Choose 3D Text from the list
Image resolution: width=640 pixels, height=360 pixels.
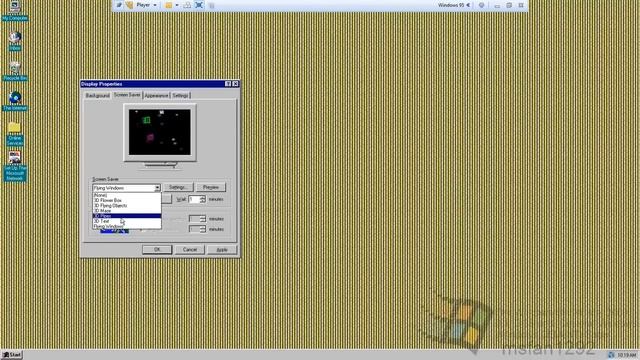[127, 221]
